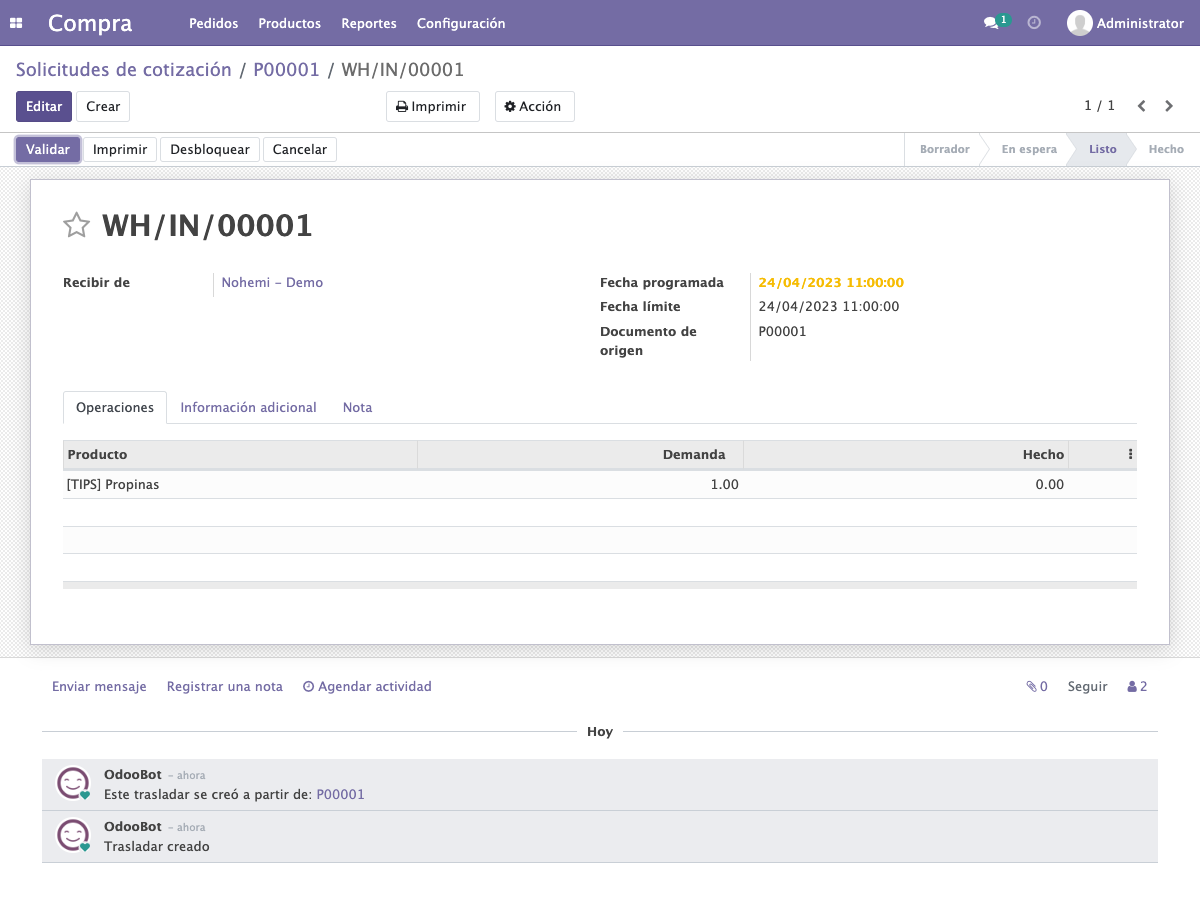This screenshot has width=1200, height=900.
Task: Open optional columns menu in table
Action: click(x=1130, y=454)
